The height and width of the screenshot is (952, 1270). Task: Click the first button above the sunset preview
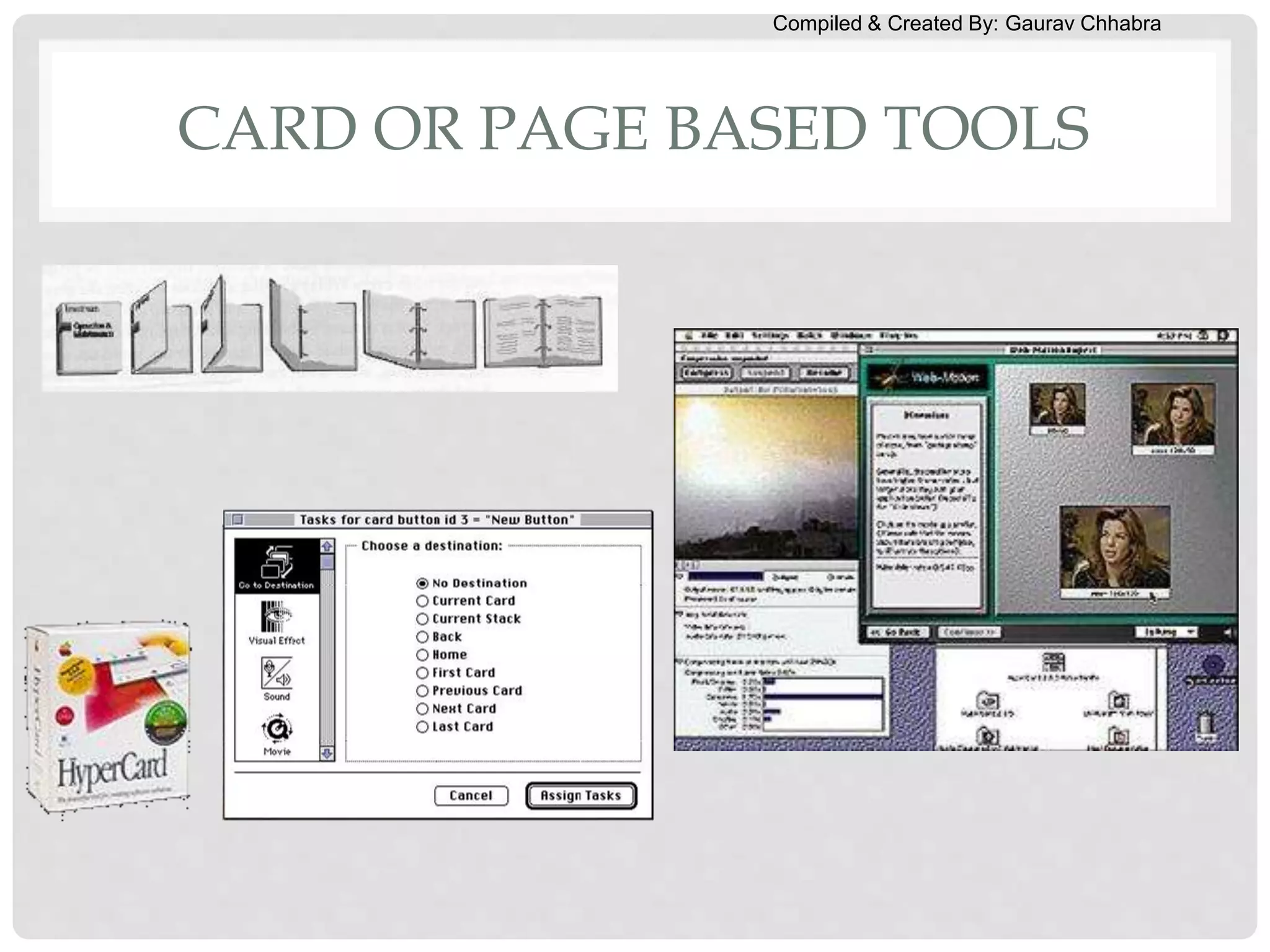(707, 372)
